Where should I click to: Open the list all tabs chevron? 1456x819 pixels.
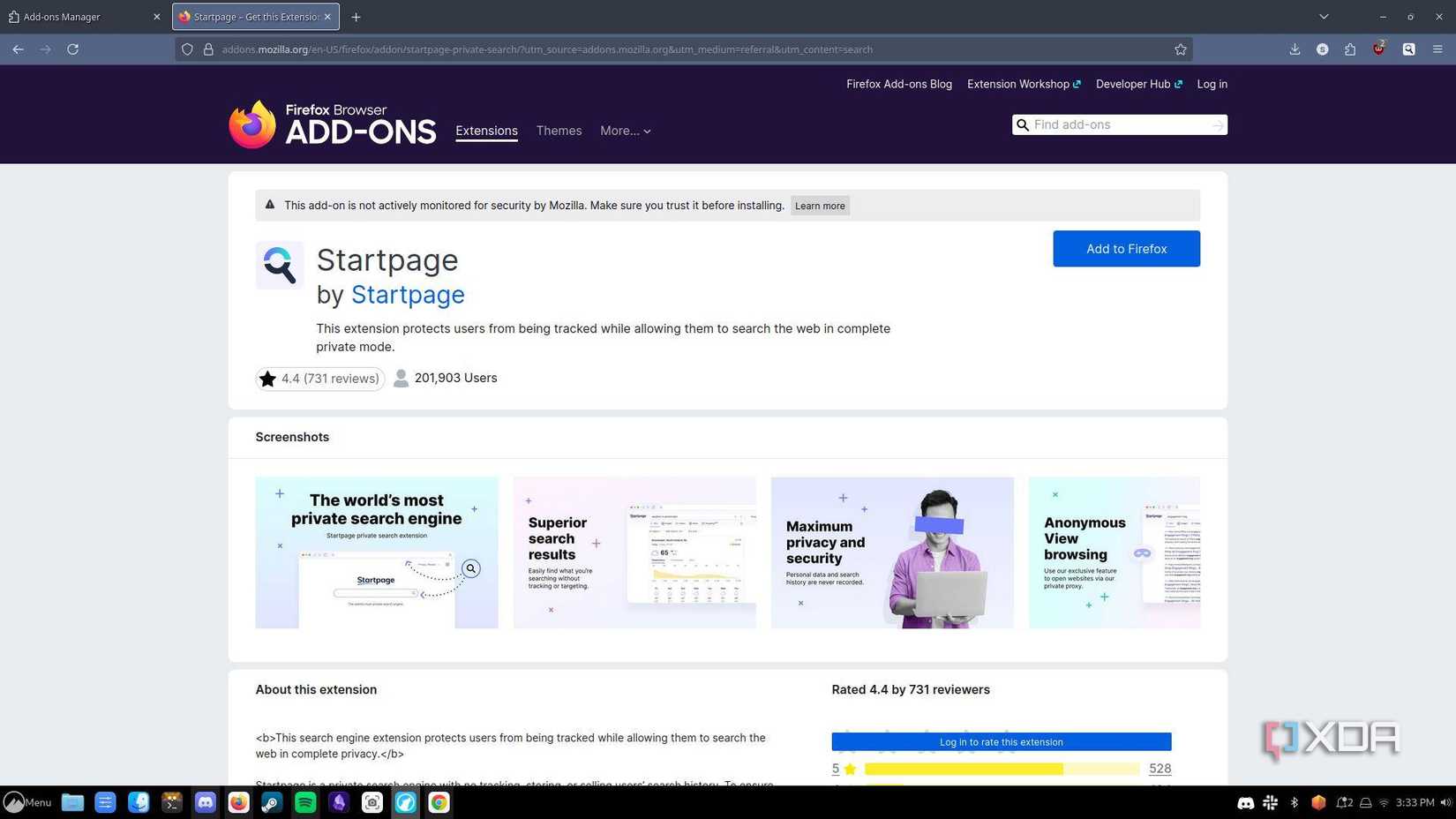click(x=1324, y=17)
